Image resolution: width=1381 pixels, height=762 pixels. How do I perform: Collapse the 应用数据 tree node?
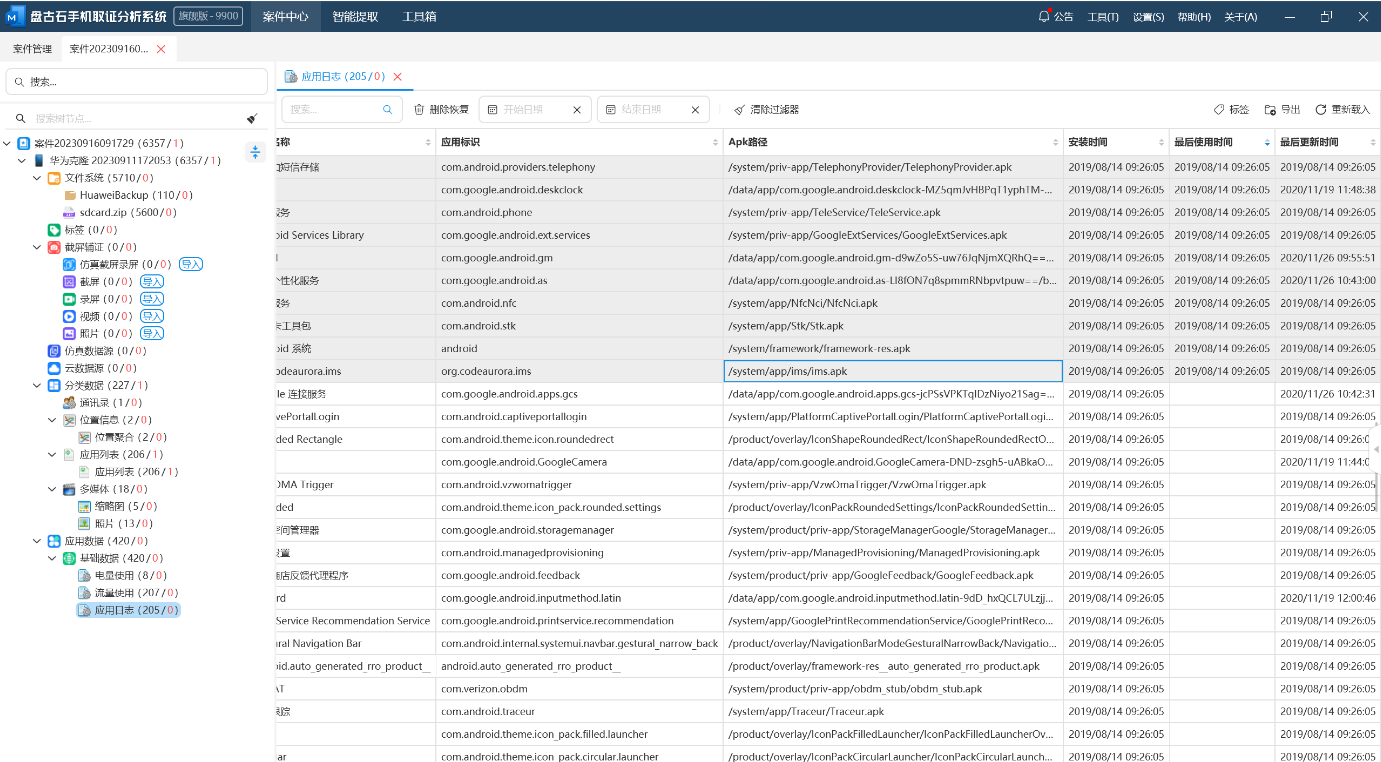38,541
